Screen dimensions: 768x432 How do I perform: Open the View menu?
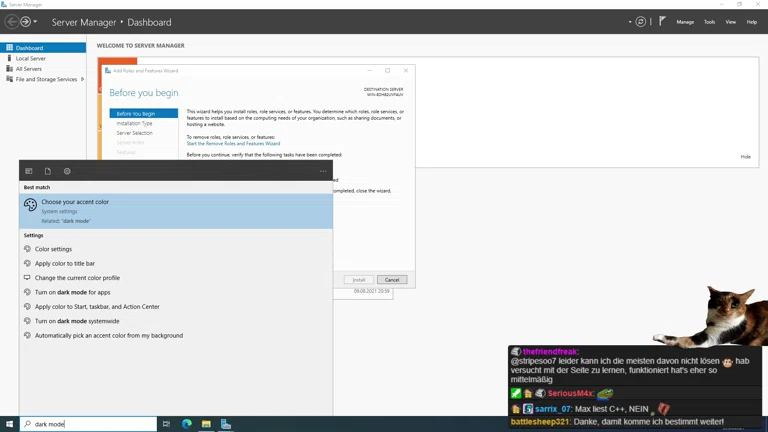pyautogui.click(x=730, y=22)
